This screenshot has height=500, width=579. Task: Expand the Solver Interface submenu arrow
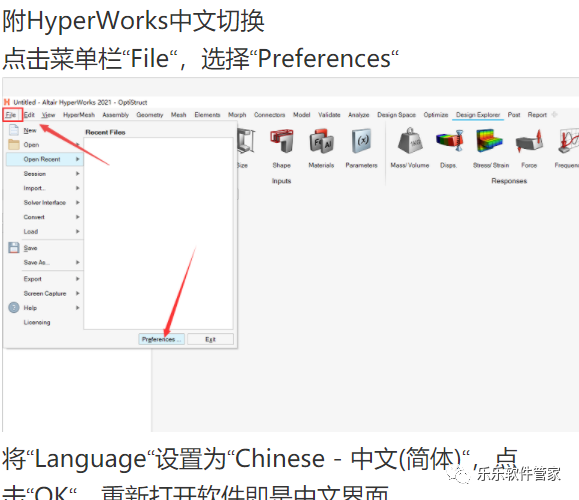point(78,202)
